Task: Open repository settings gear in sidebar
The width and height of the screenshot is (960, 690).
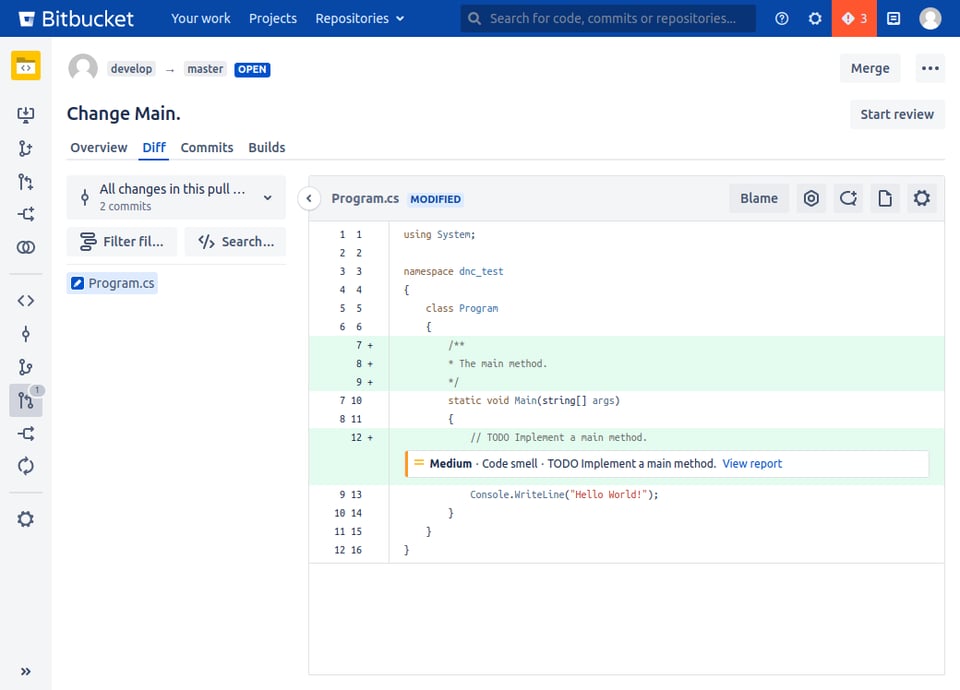Action: 26,519
